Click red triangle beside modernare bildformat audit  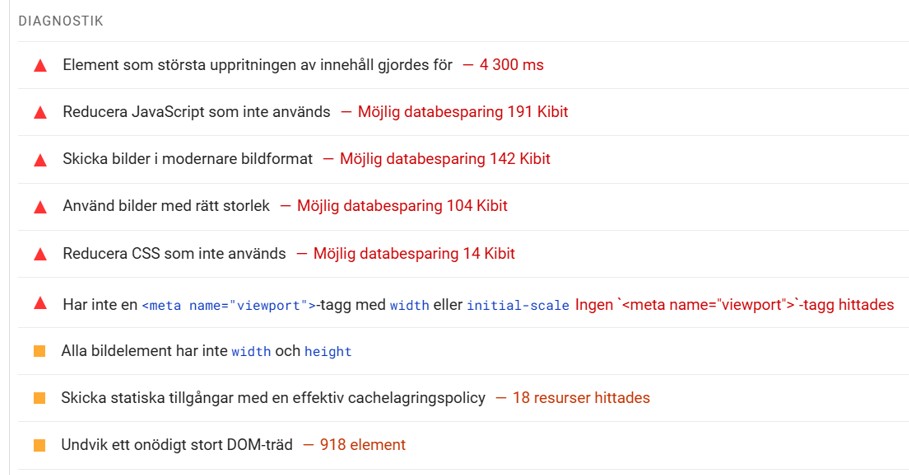pyautogui.click(x=40, y=159)
